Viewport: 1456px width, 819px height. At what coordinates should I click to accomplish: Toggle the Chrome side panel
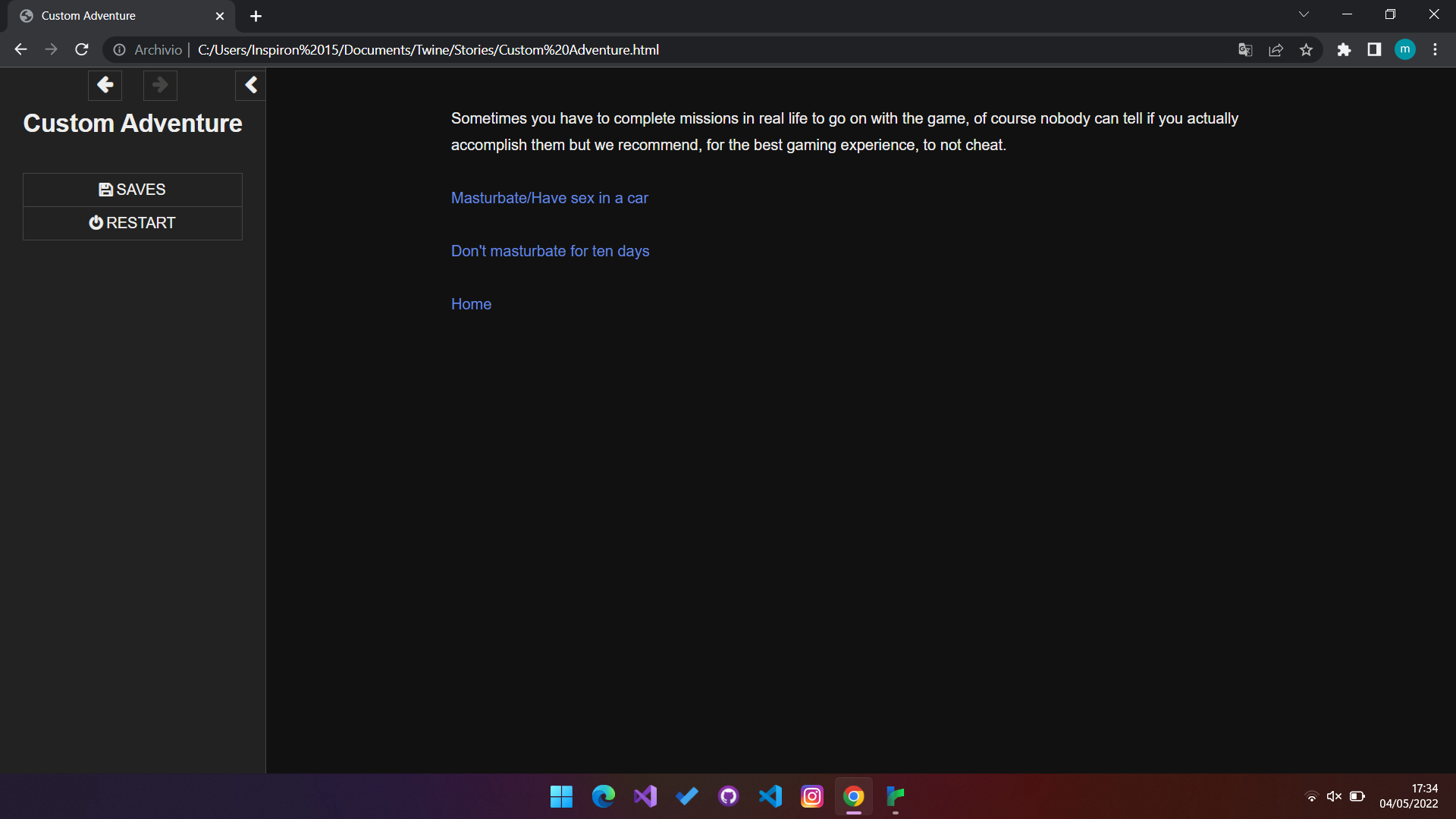click(1374, 50)
